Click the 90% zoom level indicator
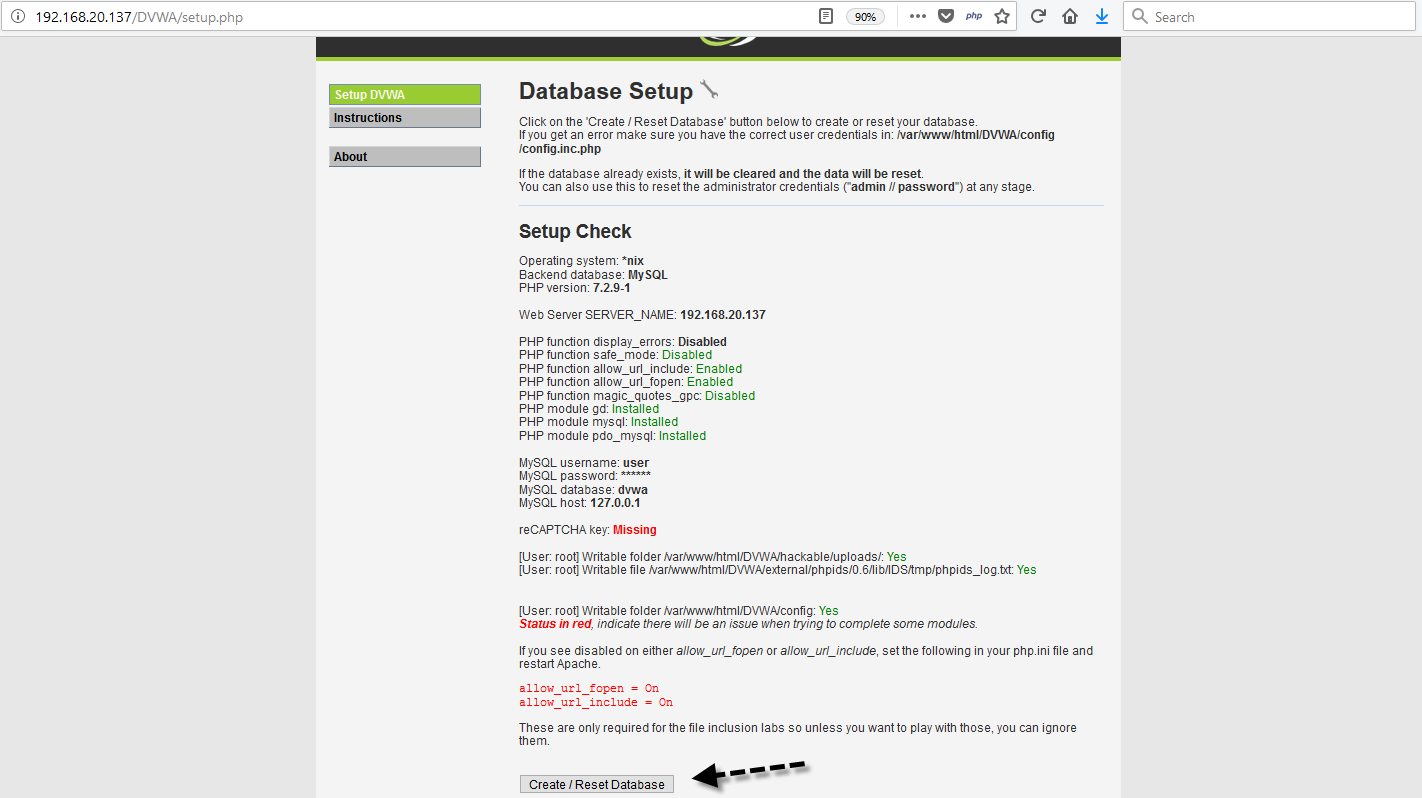The height and width of the screenshot is (798, 1422). click(865, 17)
